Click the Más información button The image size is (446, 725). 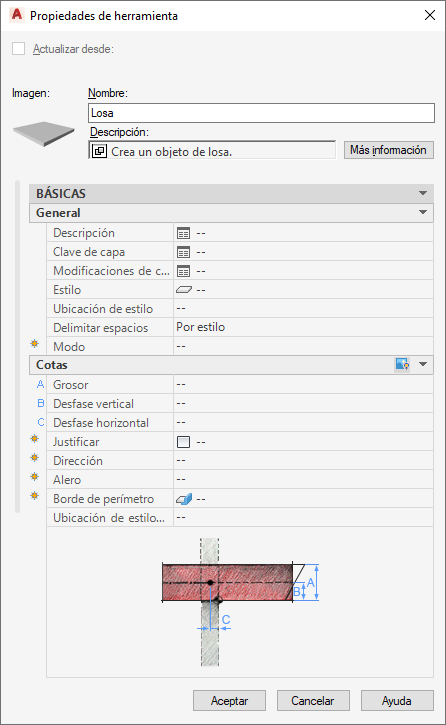tap(389, 150)
